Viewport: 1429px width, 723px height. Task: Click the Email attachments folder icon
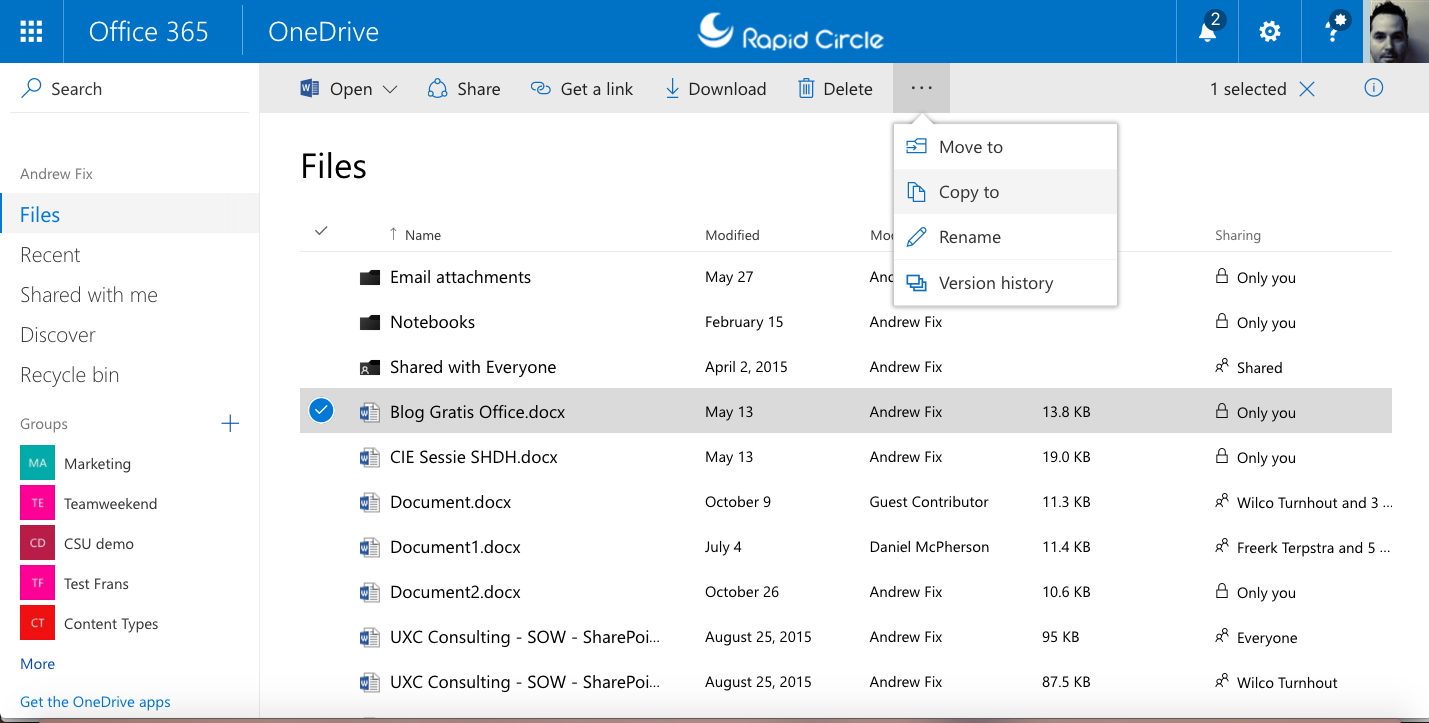coord(370,277)
